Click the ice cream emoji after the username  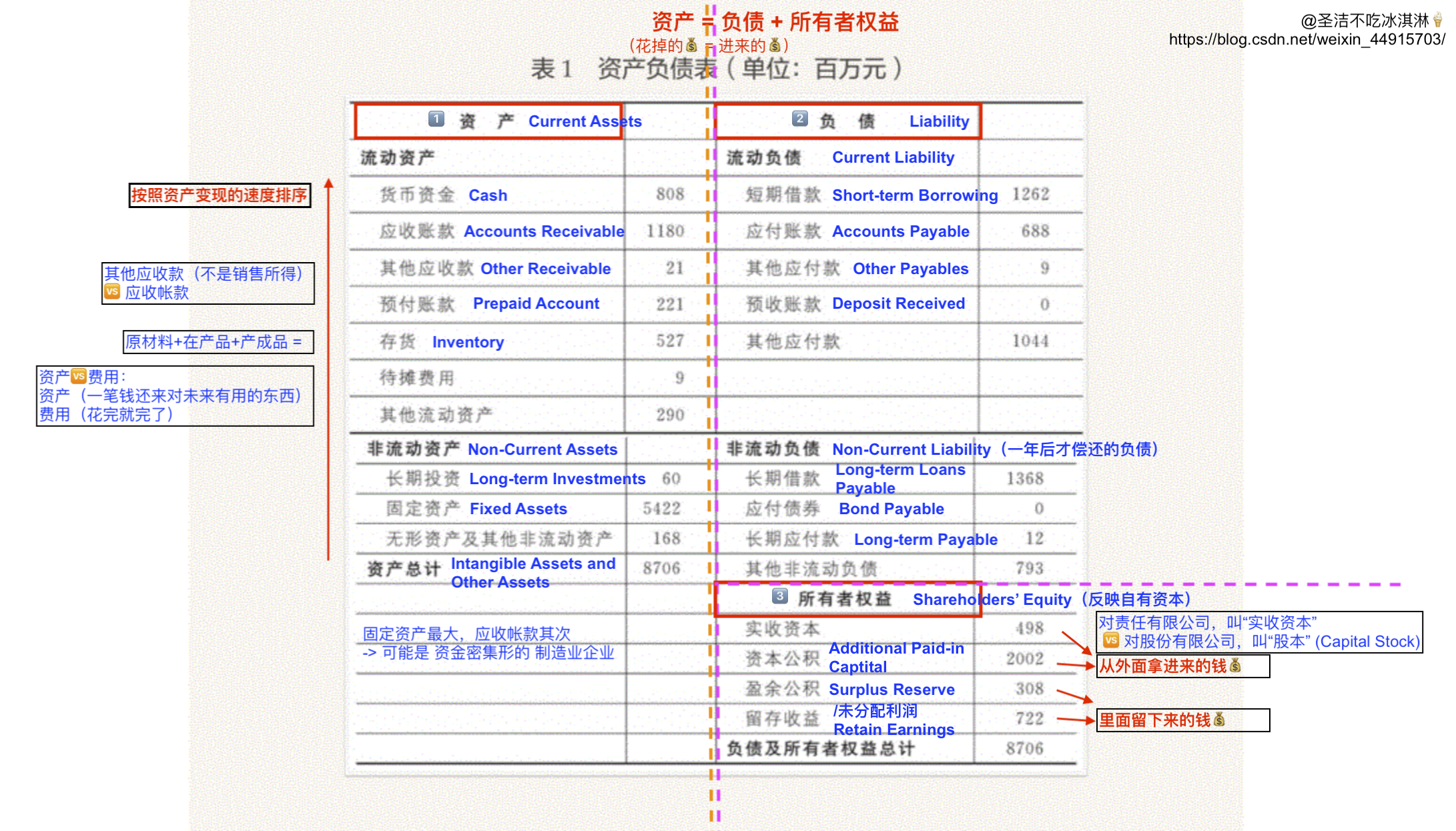[x=1437, y=20]
